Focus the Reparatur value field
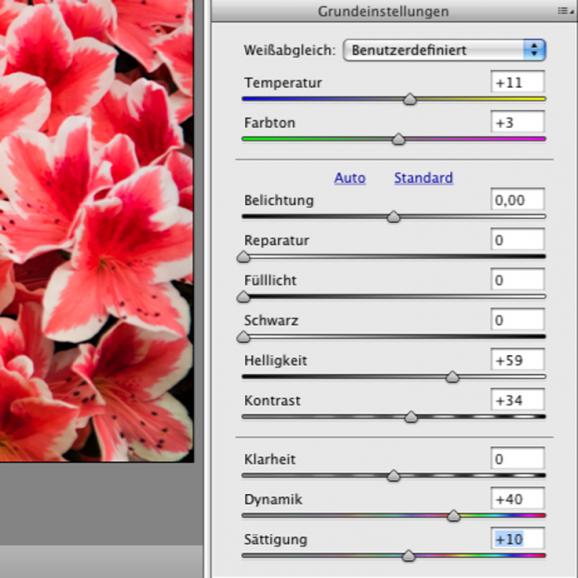Image resolution: width=578 pixels, height=578 pixels. tap(518, 240)
